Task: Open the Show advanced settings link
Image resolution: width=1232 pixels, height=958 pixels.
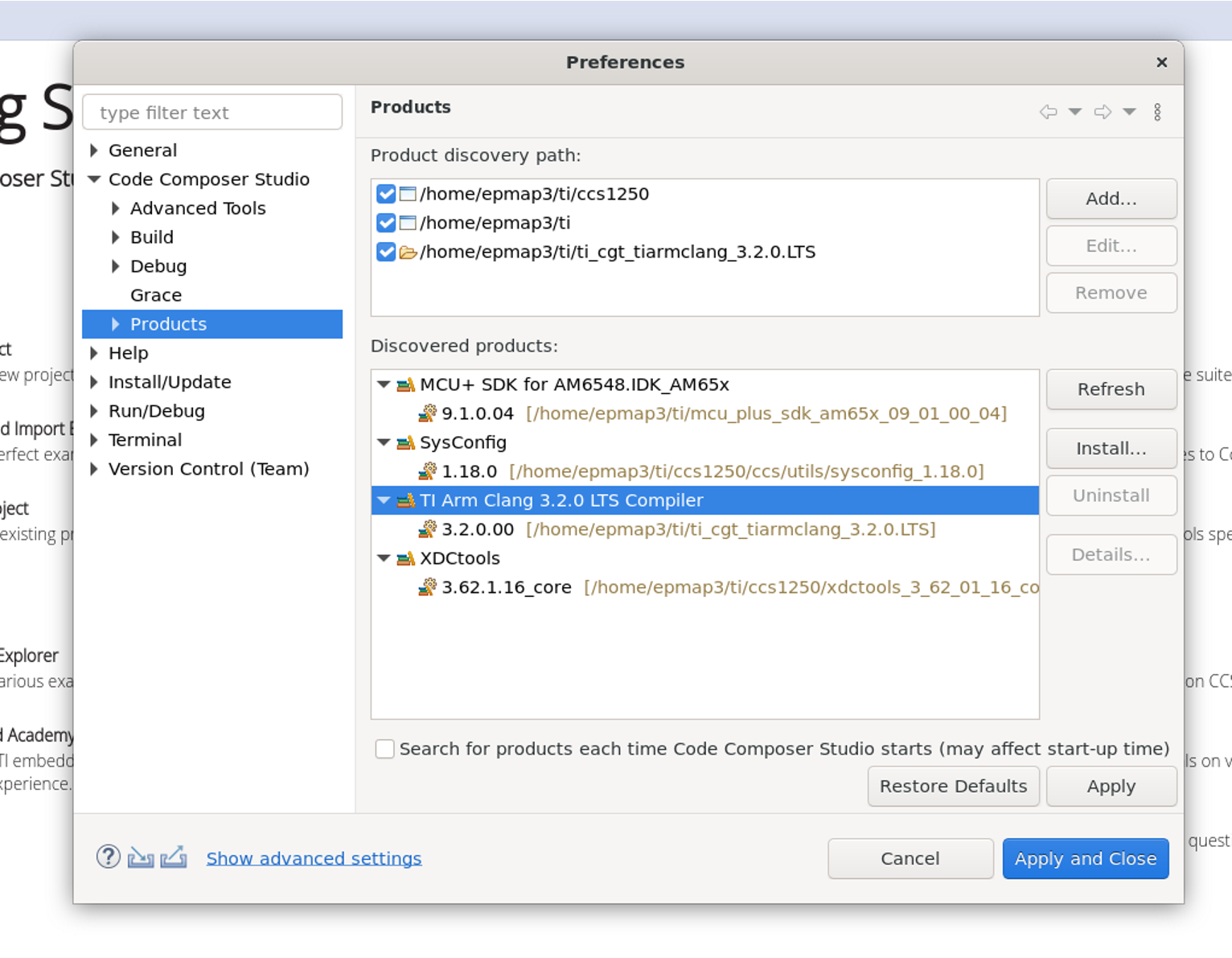Action: [x=314, y=858]
